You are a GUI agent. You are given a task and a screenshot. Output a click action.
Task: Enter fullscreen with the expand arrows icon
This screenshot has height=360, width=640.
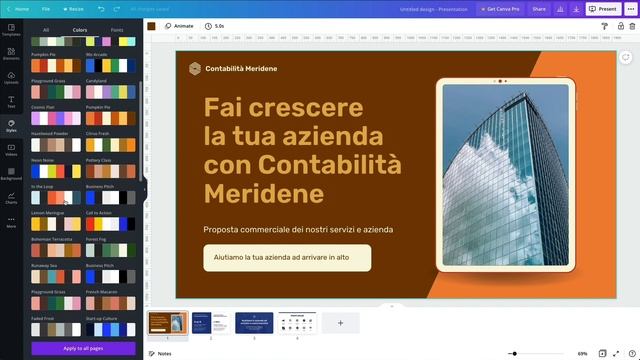click(x=616, y=353)
